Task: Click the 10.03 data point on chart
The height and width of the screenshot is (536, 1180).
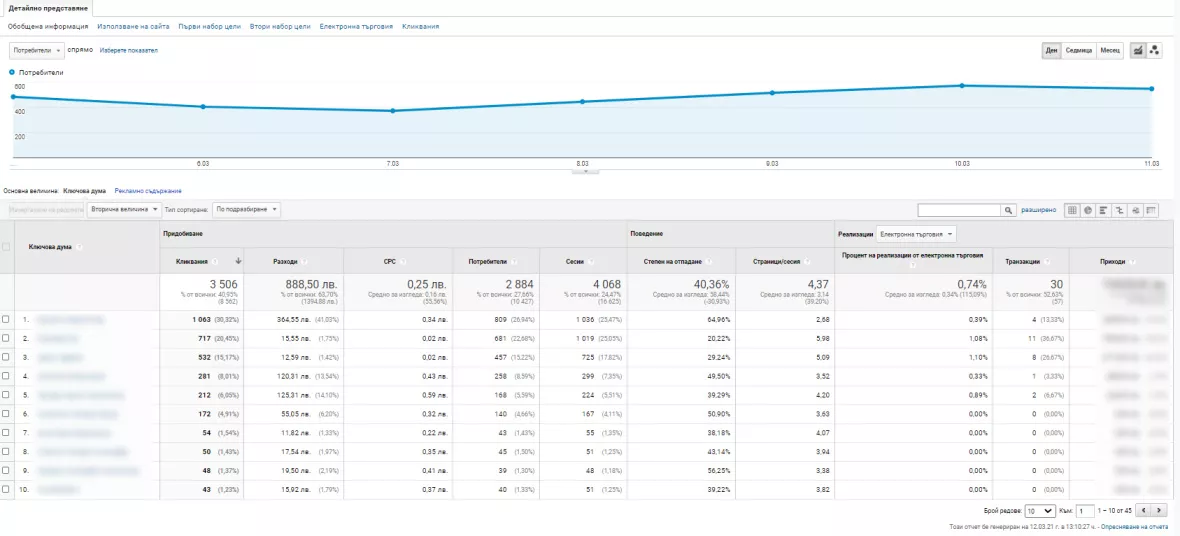Action: coord(962,85)
